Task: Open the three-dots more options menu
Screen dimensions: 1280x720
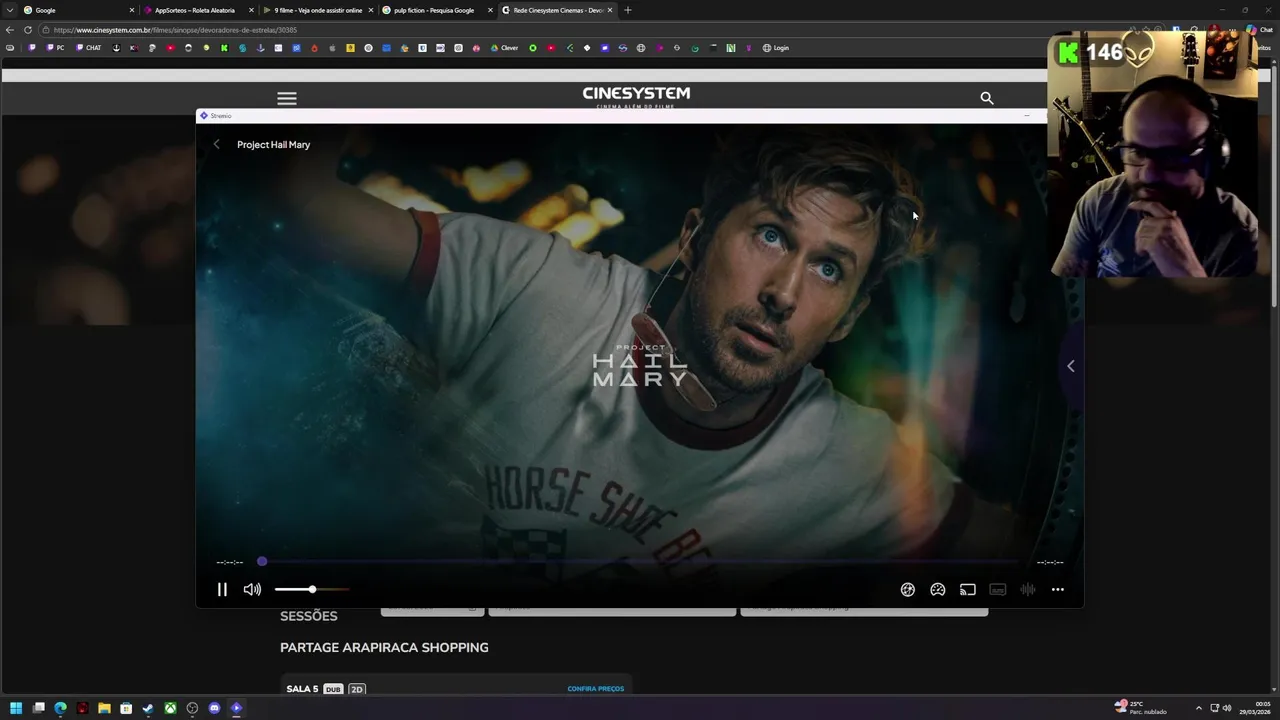Action: click(x=1057, y=590)
